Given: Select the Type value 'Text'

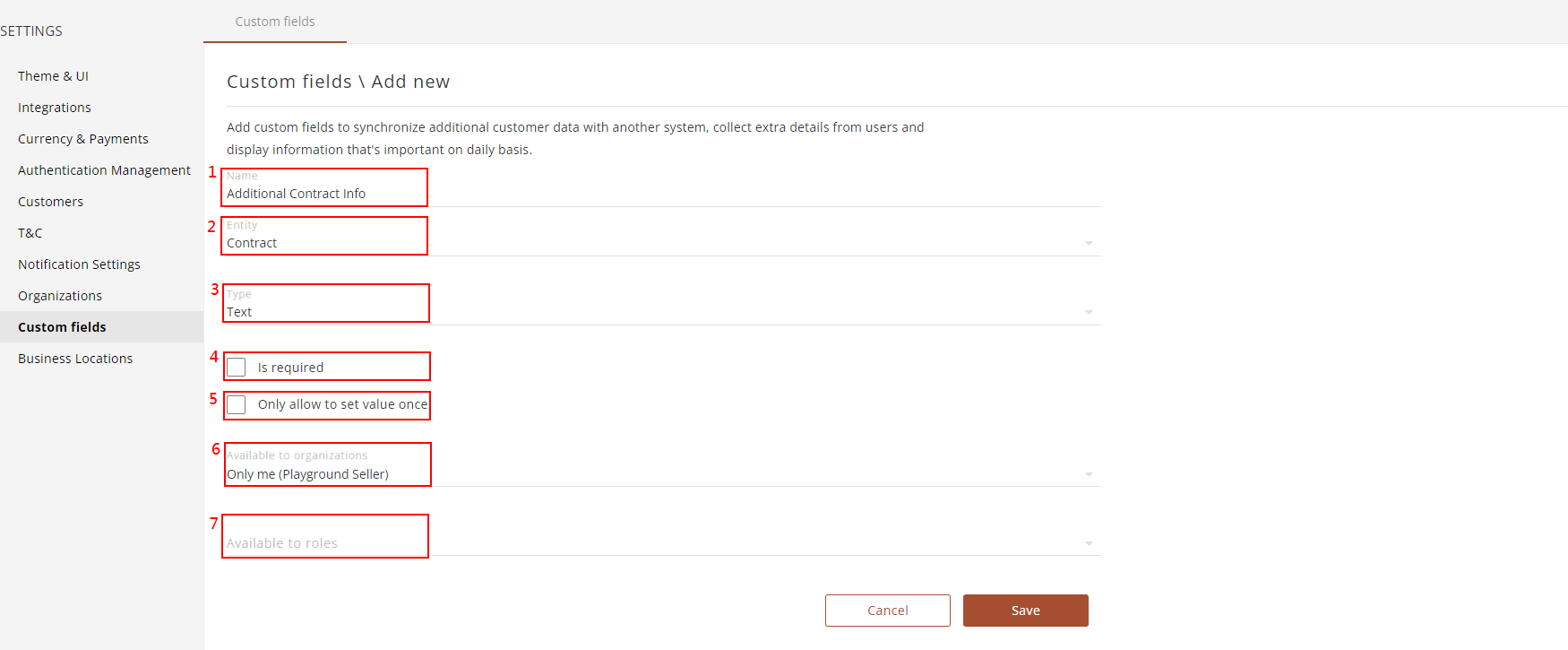Looking at the screenshot, I should click(x=239, y=312).
